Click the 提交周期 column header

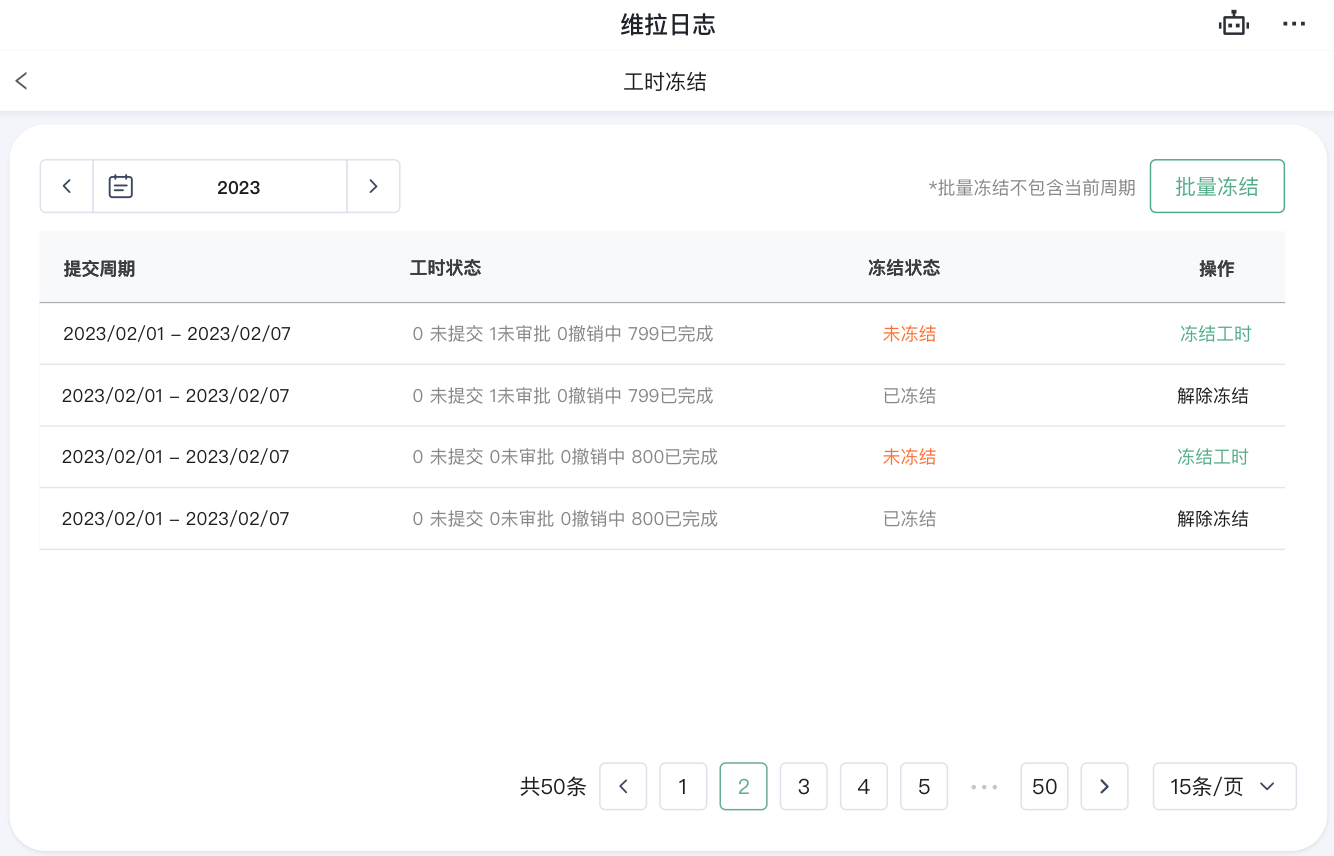[x=99, y=268]
